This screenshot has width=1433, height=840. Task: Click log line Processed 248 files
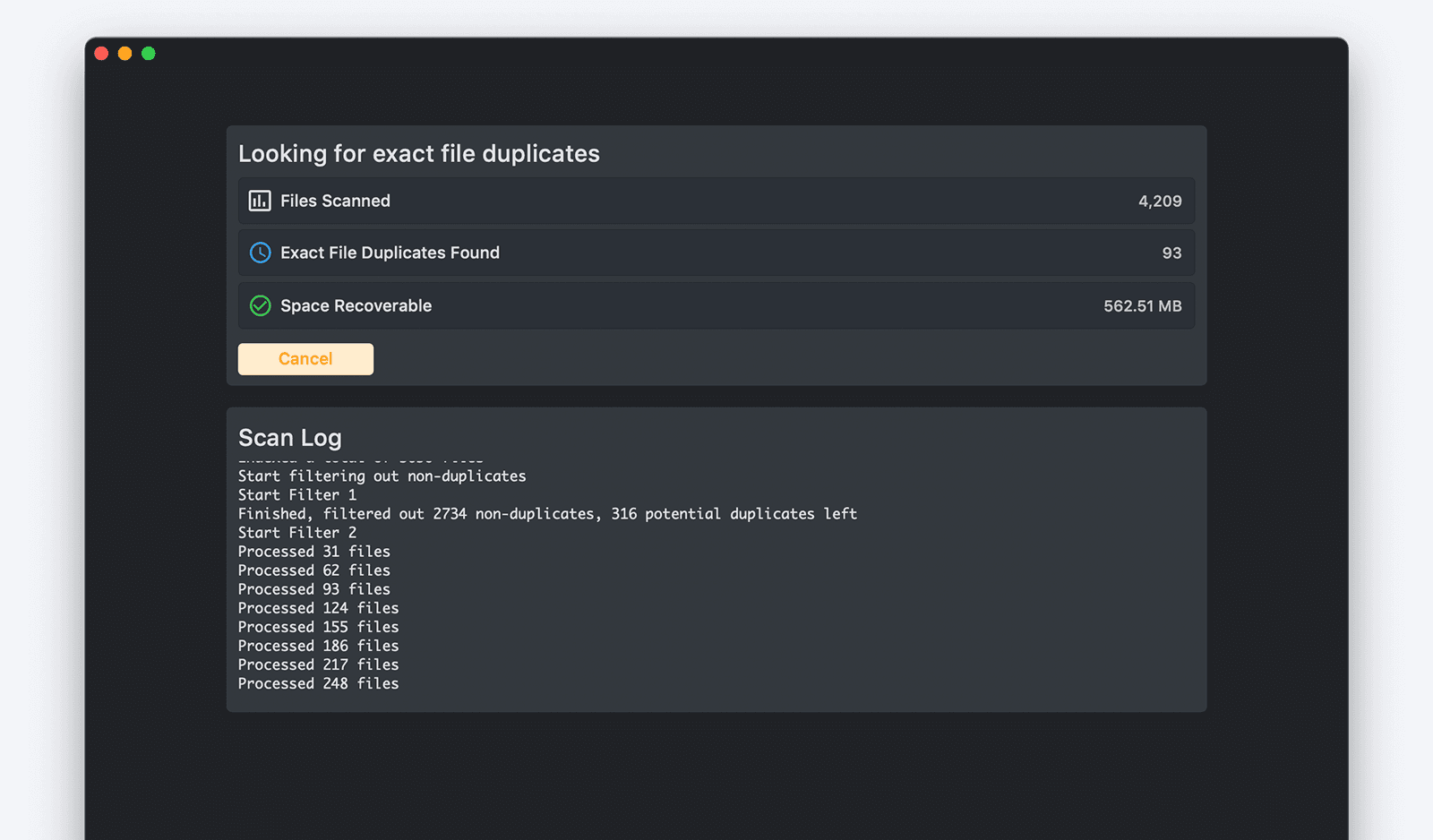click(319, 683)
